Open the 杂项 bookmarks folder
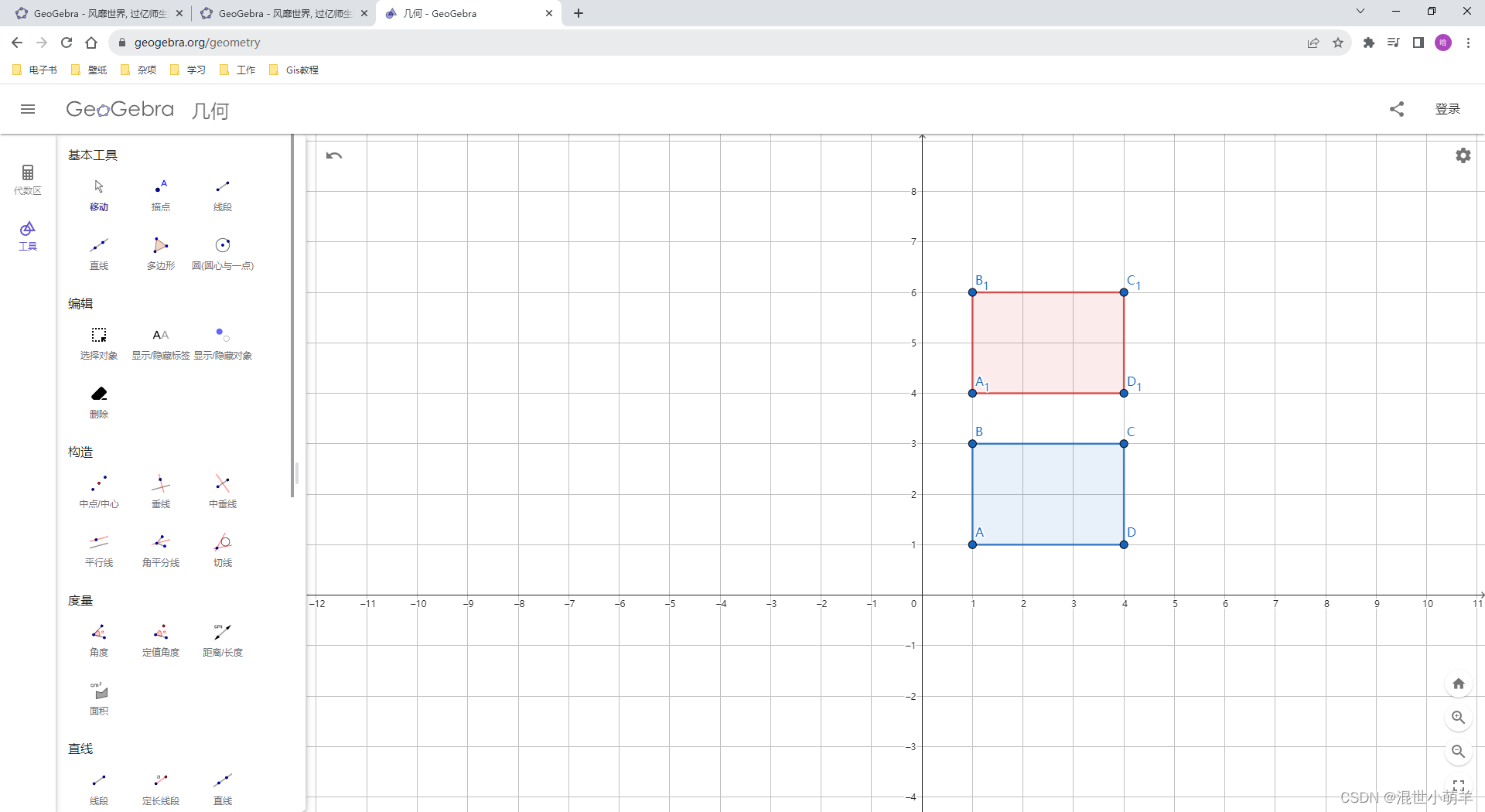The height and width of the screenshot is (812, 1485). coord(138,70)
